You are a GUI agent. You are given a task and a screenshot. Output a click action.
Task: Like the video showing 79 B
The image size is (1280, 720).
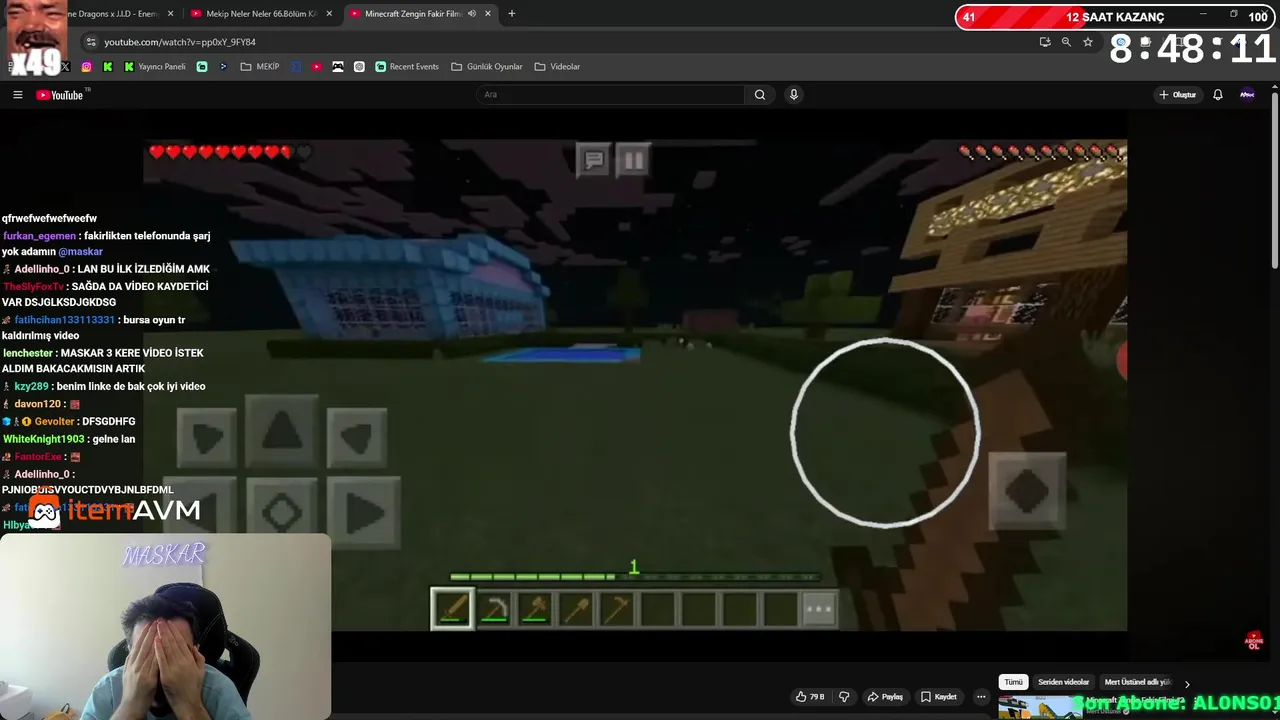810,697
